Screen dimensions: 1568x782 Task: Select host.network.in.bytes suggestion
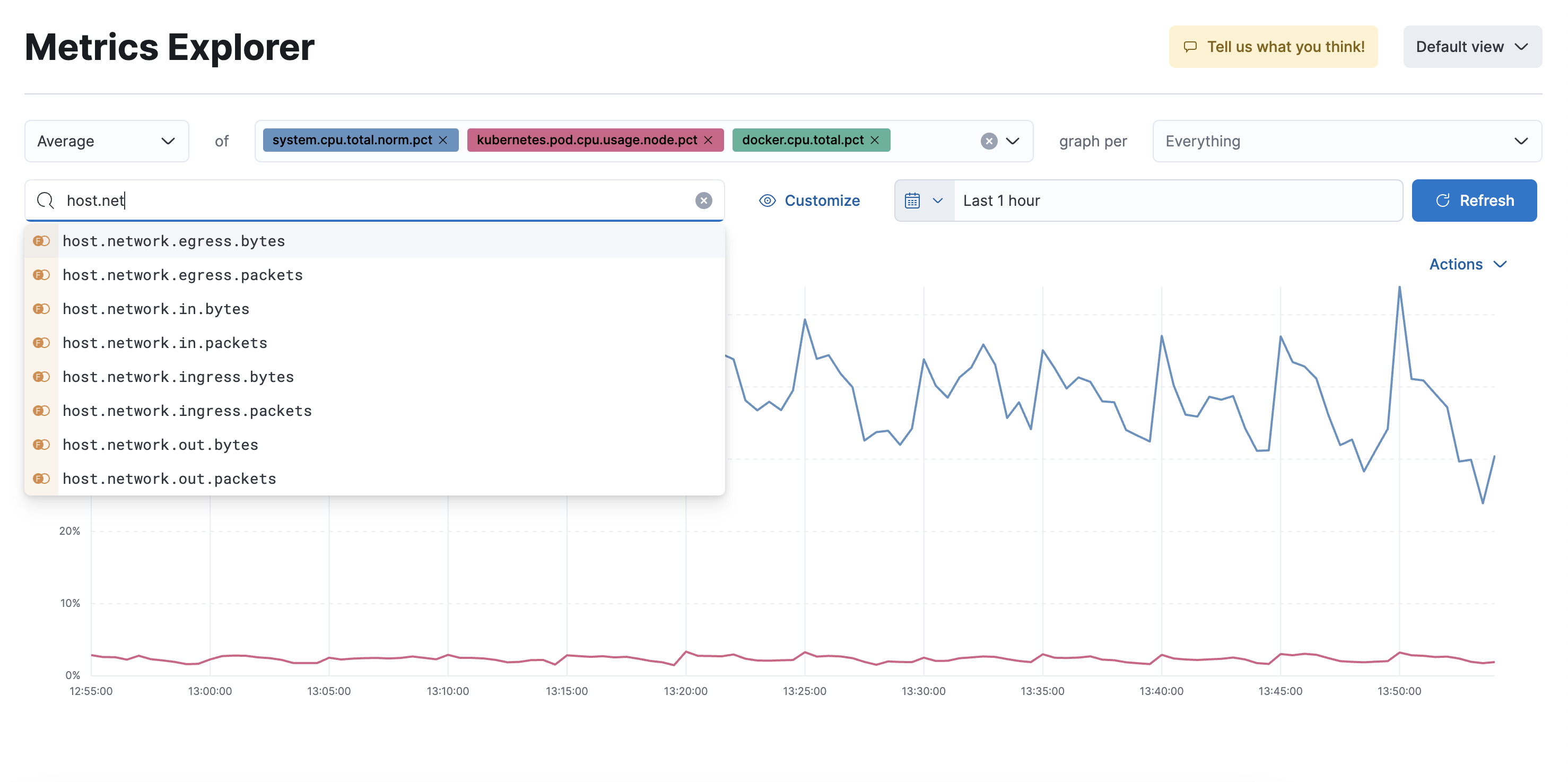tap(374, 309)
